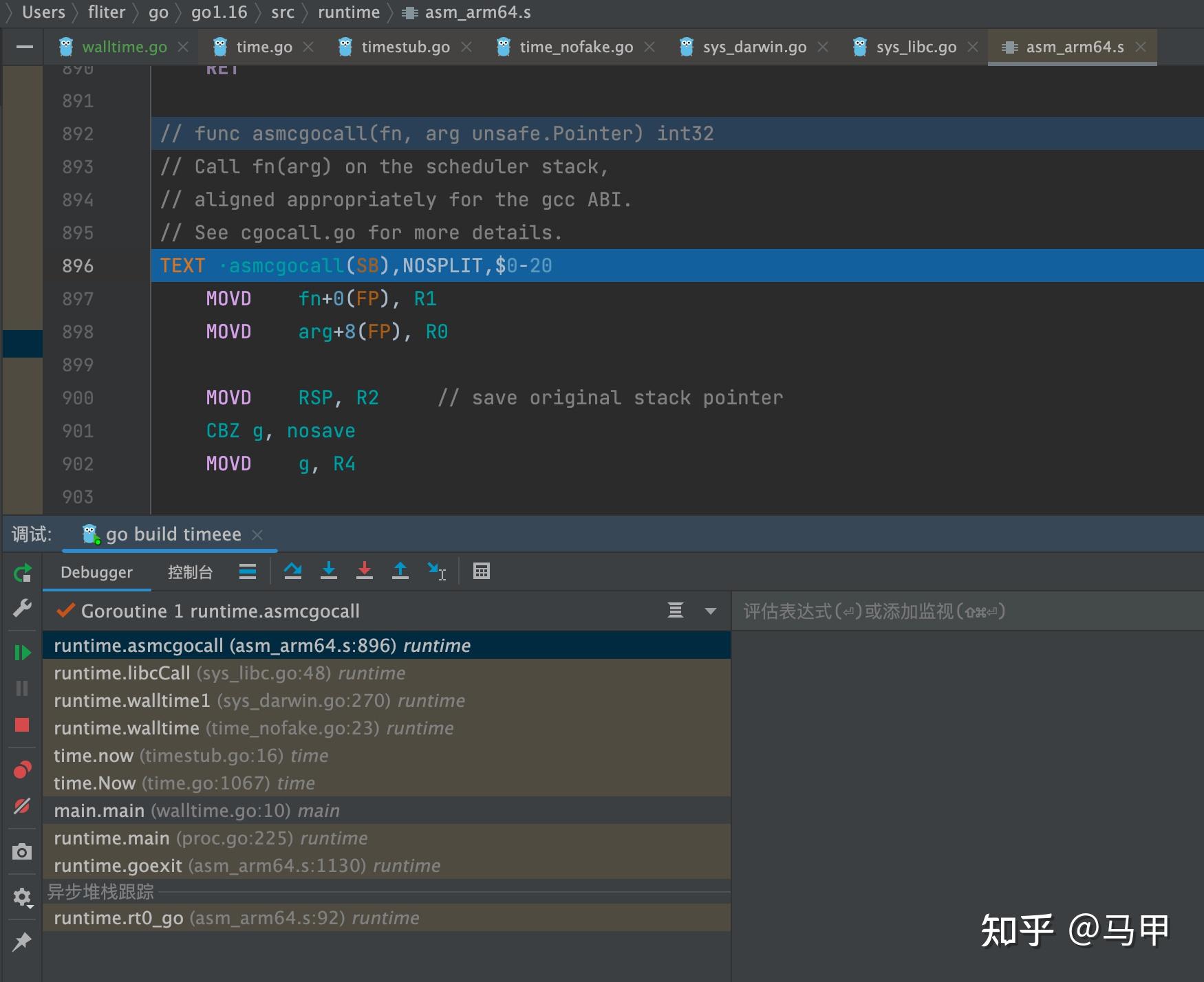Open the goroutine selector dropdown arrow
1204x982 pixels.
coord(711,611)
